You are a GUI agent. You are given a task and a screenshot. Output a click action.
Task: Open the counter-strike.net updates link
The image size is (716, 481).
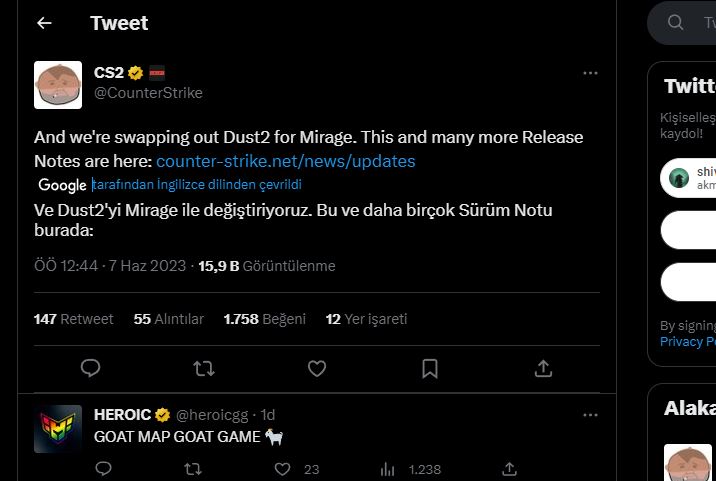(285, 161)
